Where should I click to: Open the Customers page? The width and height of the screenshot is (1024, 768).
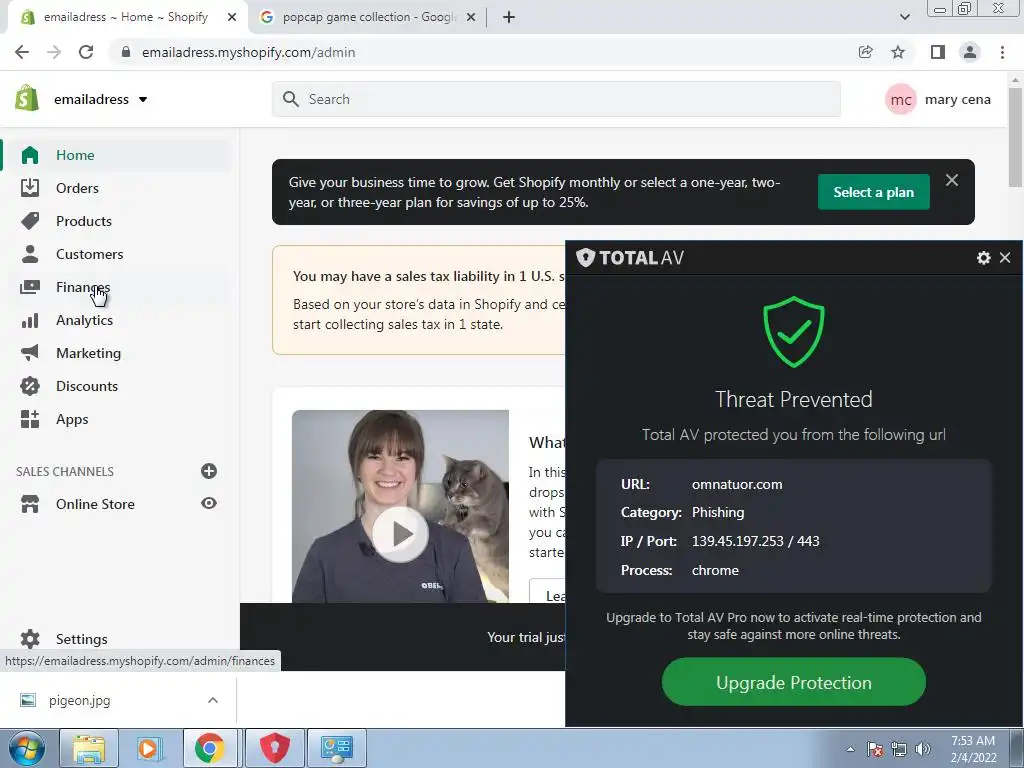(89, 254)
